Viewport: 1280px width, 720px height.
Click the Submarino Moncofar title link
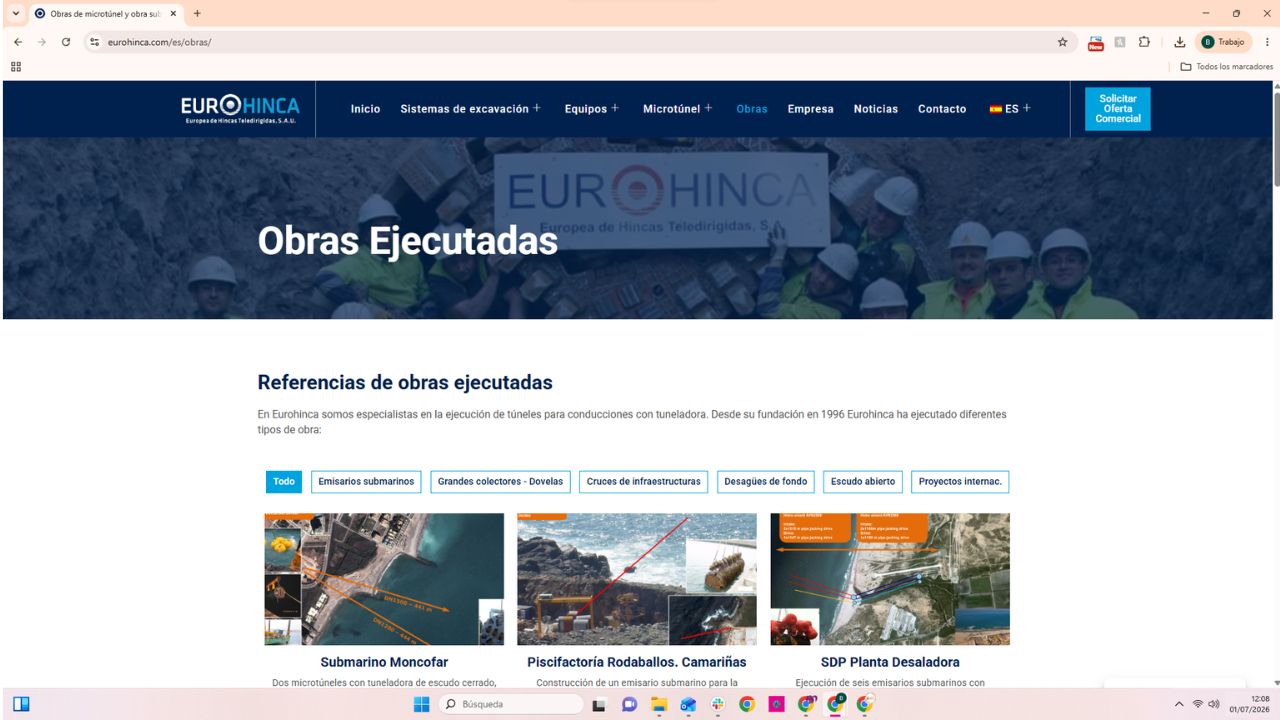pyautogui.click(x=384, y=662)
